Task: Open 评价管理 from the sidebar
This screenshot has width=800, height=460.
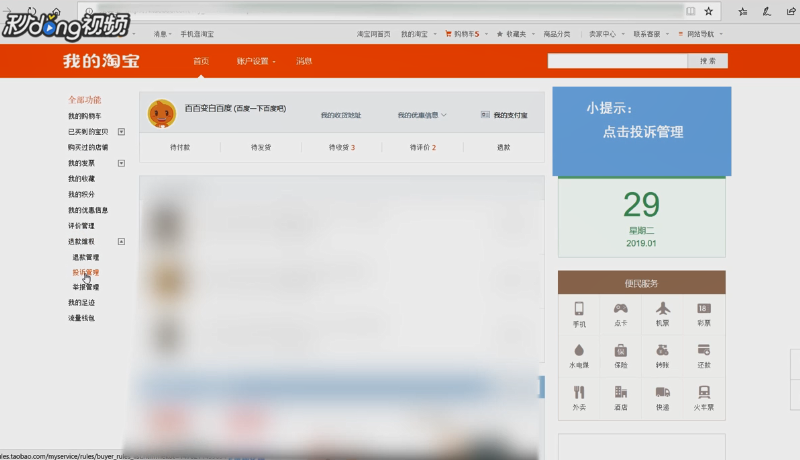Action: [82, 226]
